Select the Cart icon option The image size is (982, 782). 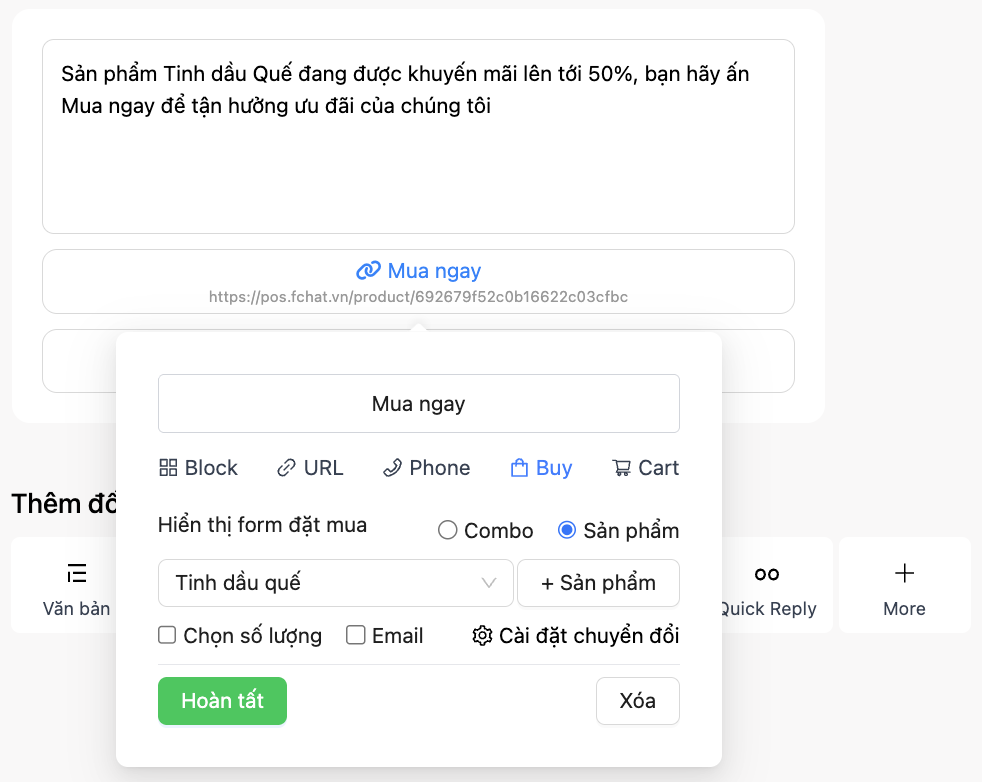622,468
